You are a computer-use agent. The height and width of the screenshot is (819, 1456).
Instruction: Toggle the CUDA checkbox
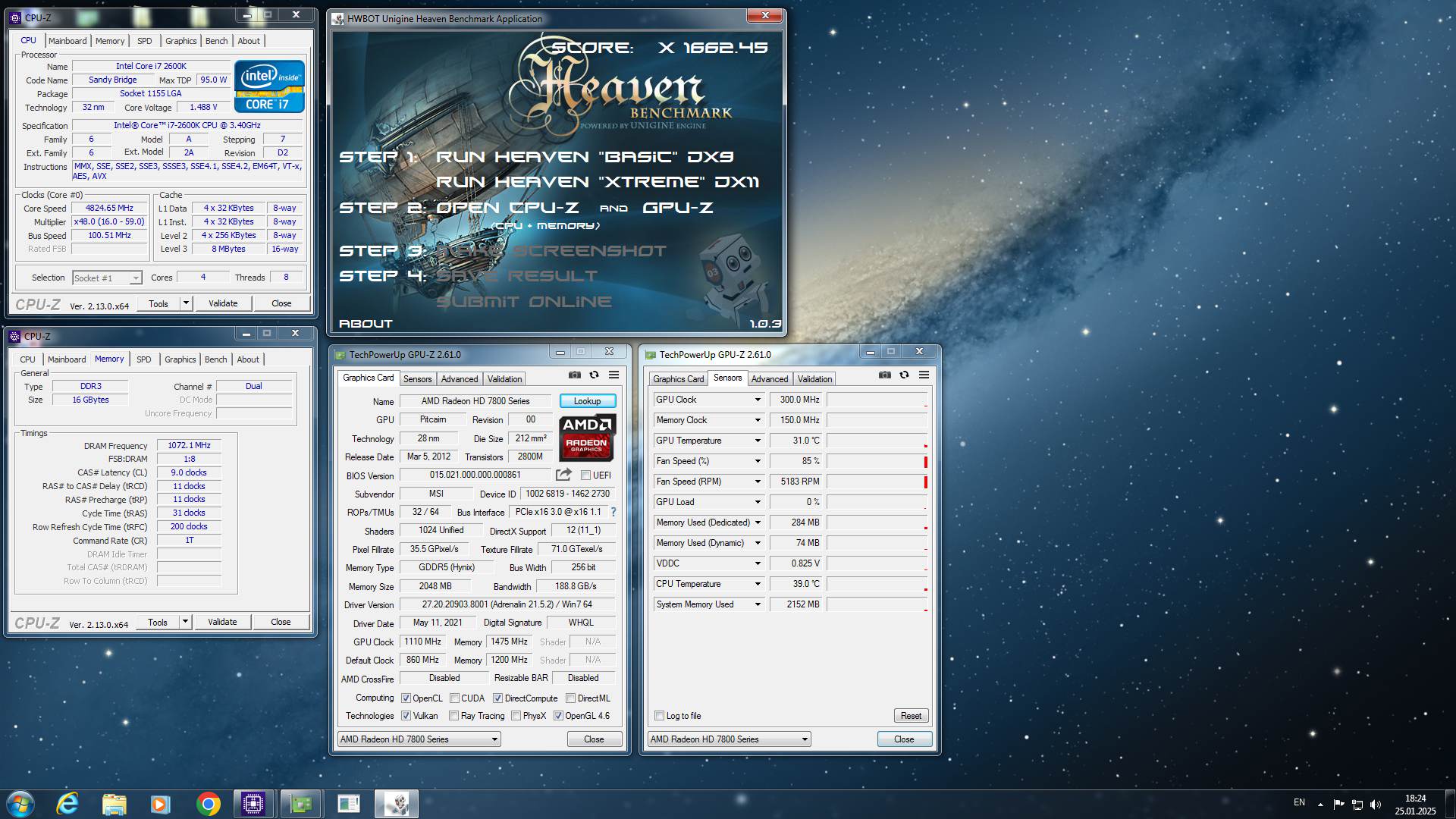click(x=454, y=698)
